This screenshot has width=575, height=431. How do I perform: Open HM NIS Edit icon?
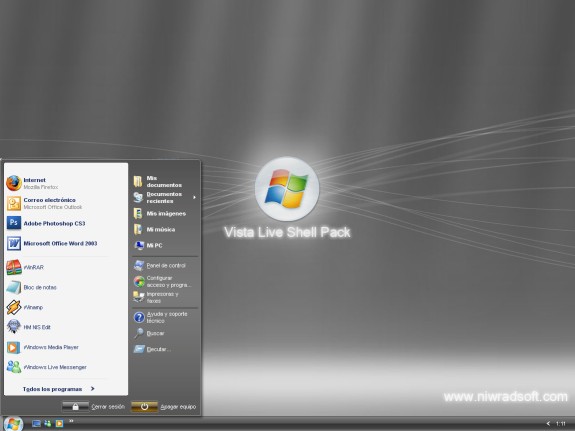coord(14,327)
